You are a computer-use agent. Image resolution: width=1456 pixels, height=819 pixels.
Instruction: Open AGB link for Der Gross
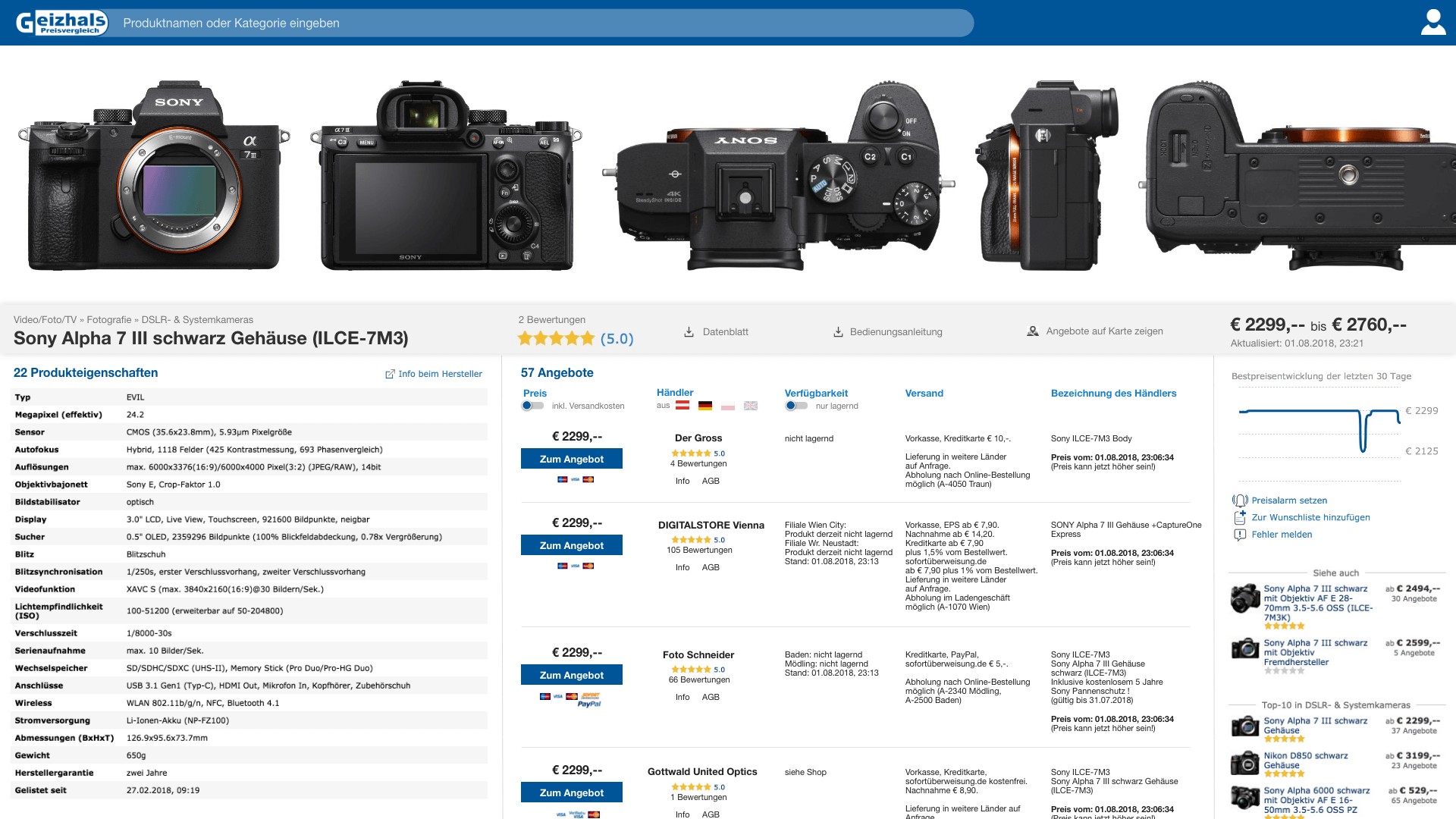click(711, 482)
